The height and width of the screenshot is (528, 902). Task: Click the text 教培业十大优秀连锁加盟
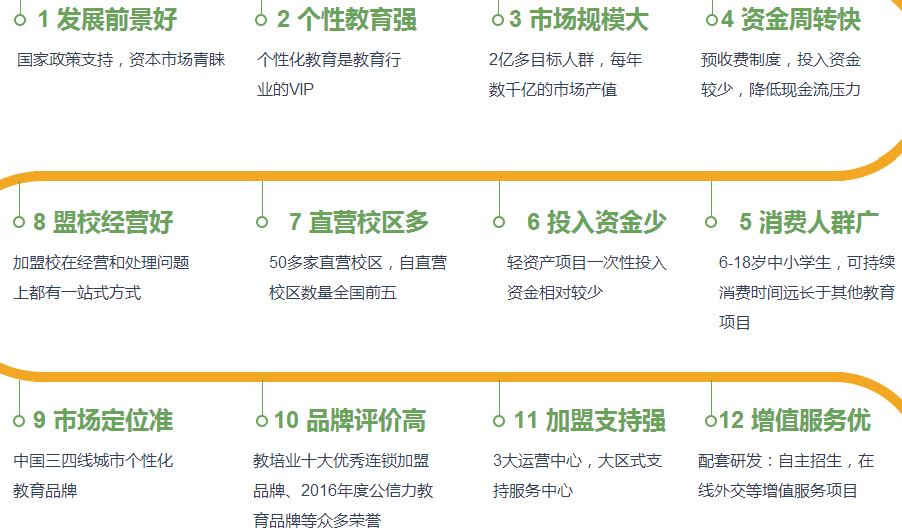341,461
